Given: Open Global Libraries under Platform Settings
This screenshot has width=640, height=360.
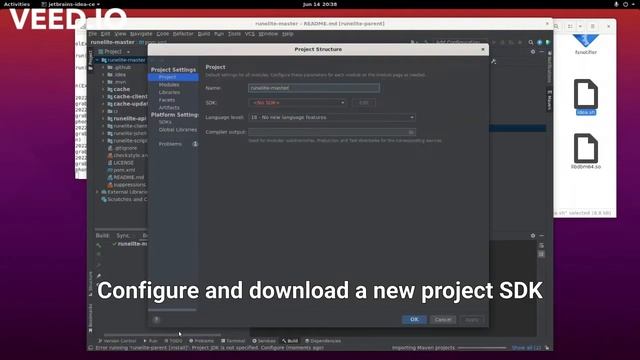Looking at the screenshot, I should click(178, 129).
